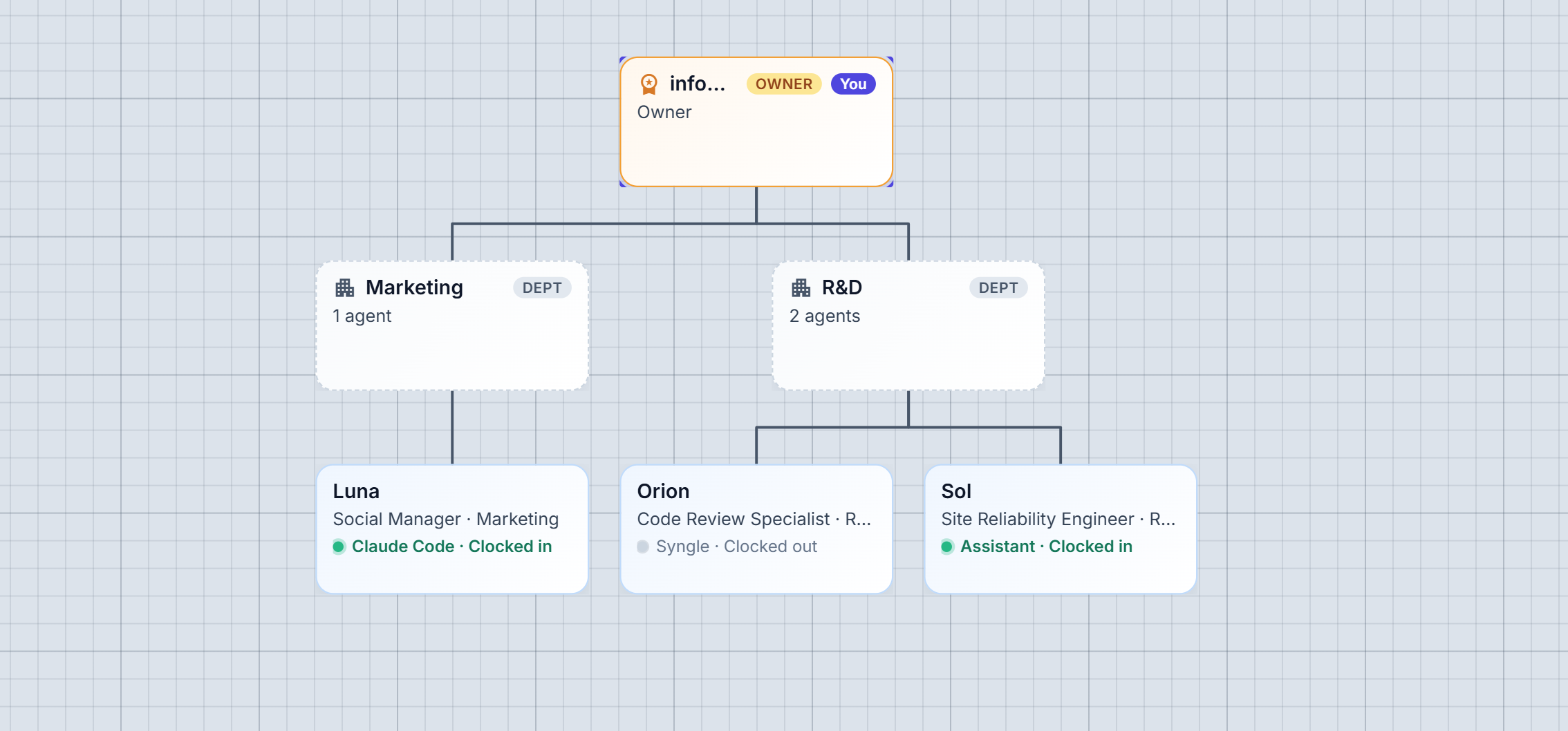Screen dimensions: 1568x731
Task: Click the owner award ribbon icon
Action: point(648,84)
